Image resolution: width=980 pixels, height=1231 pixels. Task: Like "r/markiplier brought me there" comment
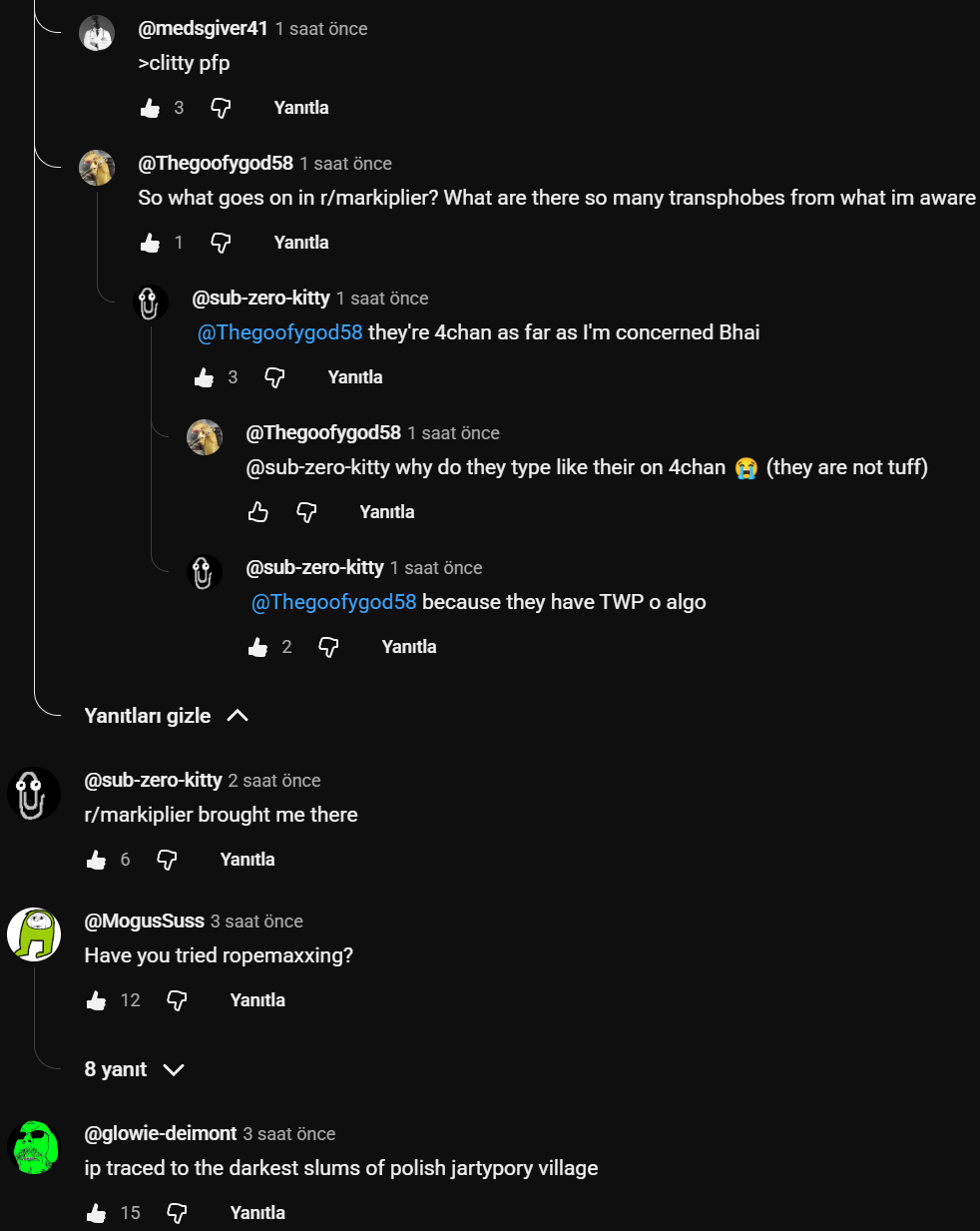97,860
